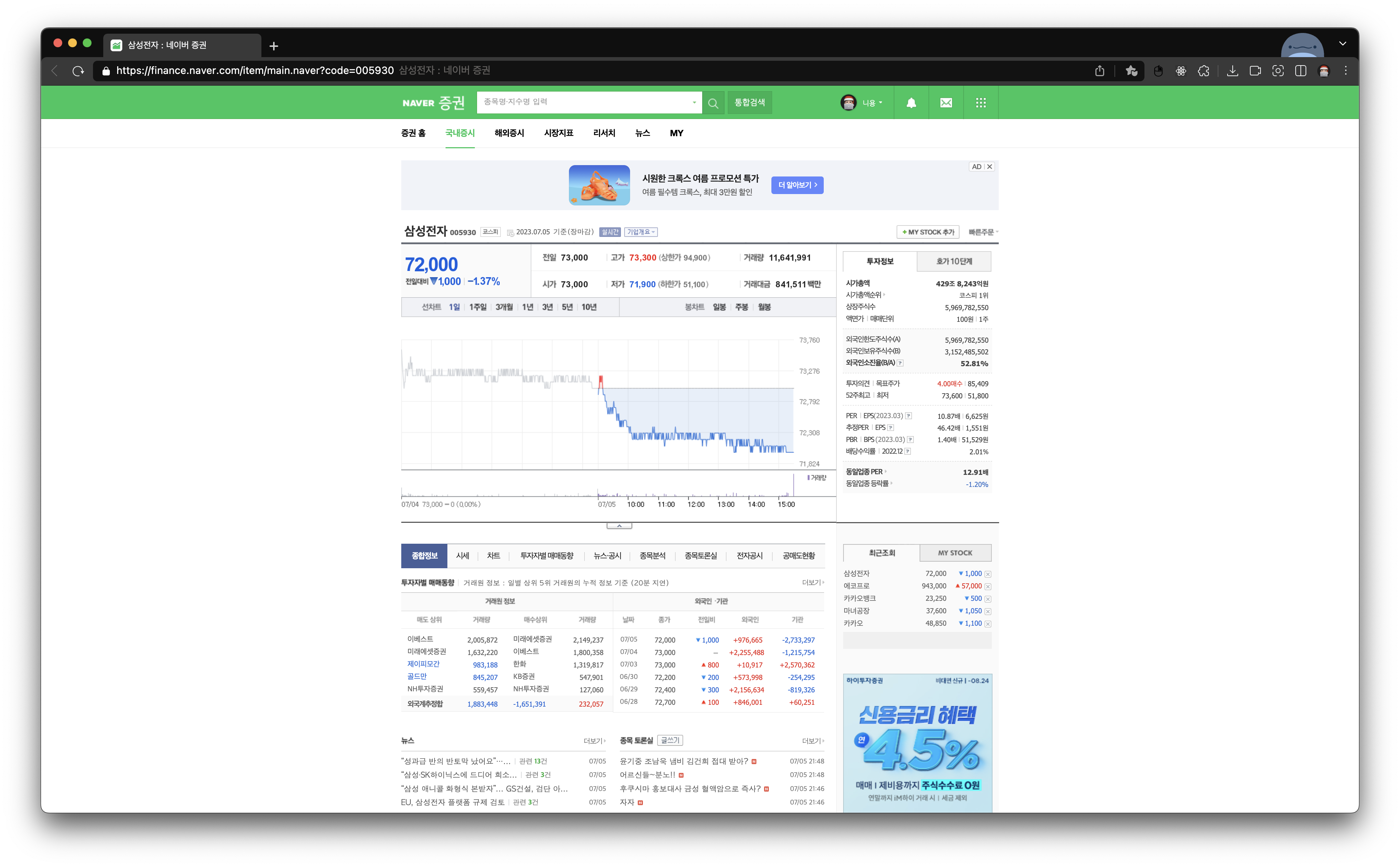The height and width of the screenshot is (867, 1400).
Task: Click the MY STOCK 추가 button
Action: [x=928, y=232]
